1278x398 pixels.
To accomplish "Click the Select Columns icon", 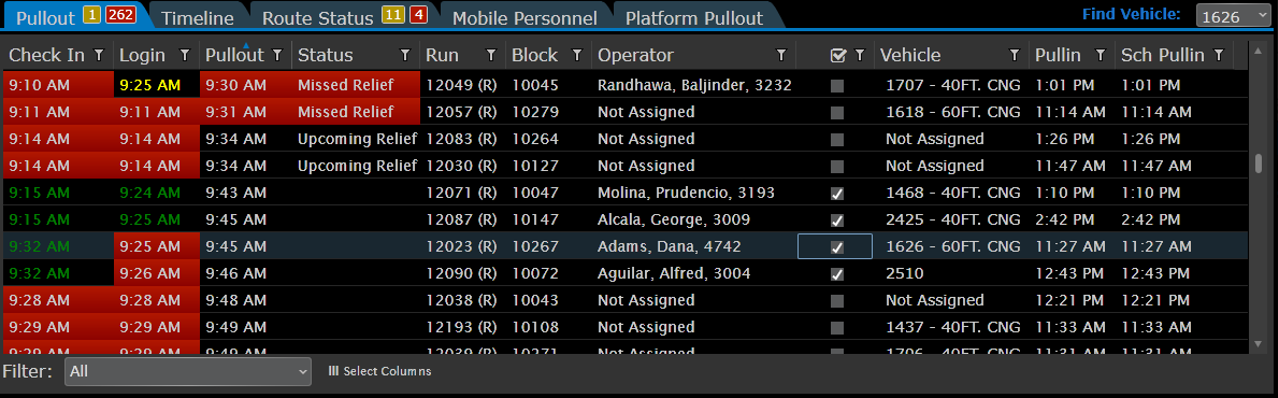I will pyautogui.click(x=333, y=371).
